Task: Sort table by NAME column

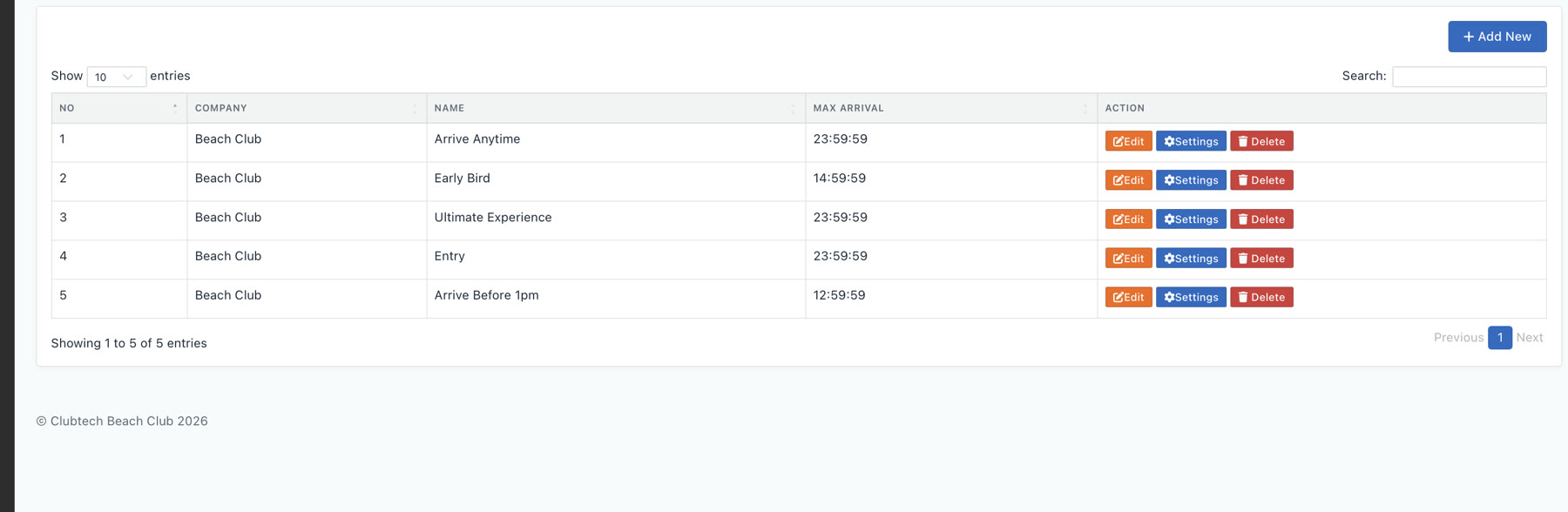Action: pyautogui.click(x=616, y=108)
